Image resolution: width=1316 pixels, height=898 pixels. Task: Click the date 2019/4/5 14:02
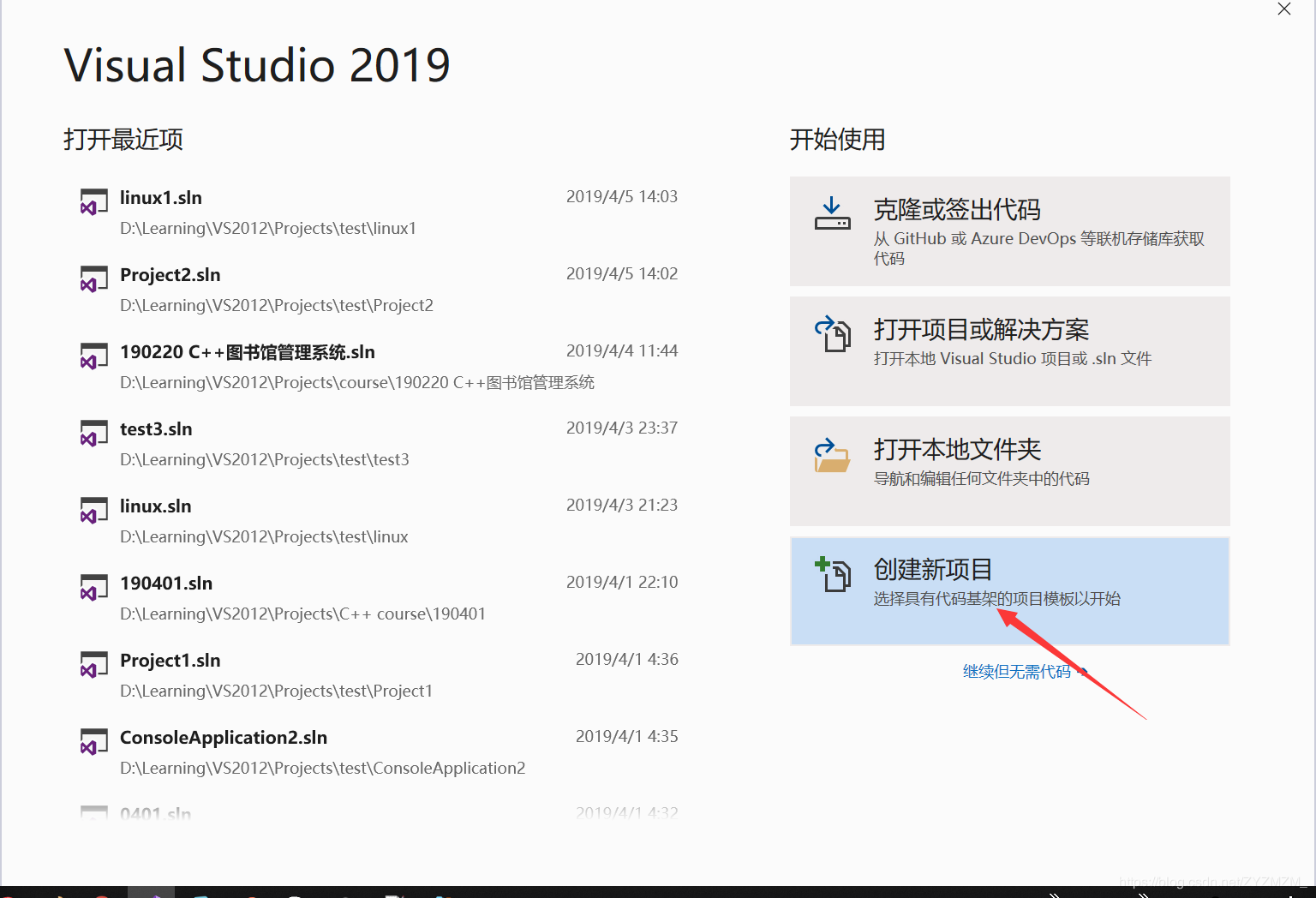622,274
